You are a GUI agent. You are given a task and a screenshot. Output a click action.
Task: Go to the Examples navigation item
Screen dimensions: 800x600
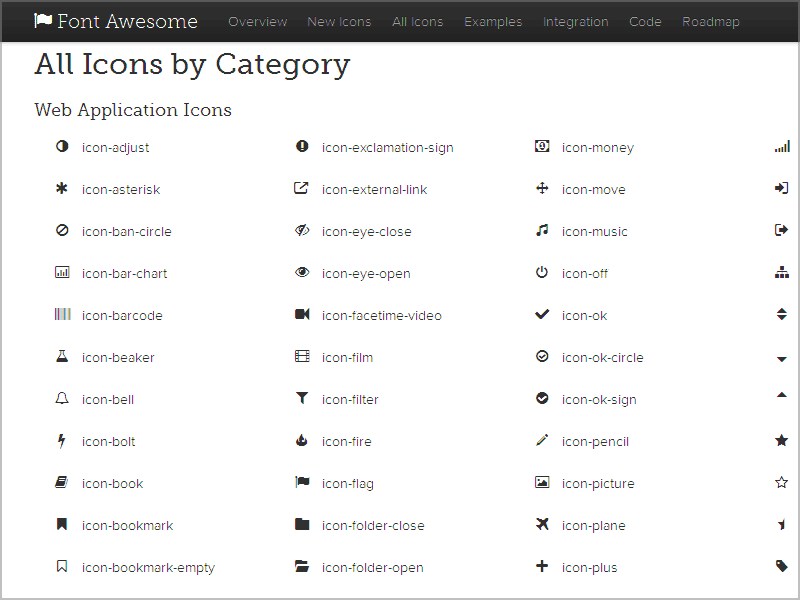[x=493, y=21]
